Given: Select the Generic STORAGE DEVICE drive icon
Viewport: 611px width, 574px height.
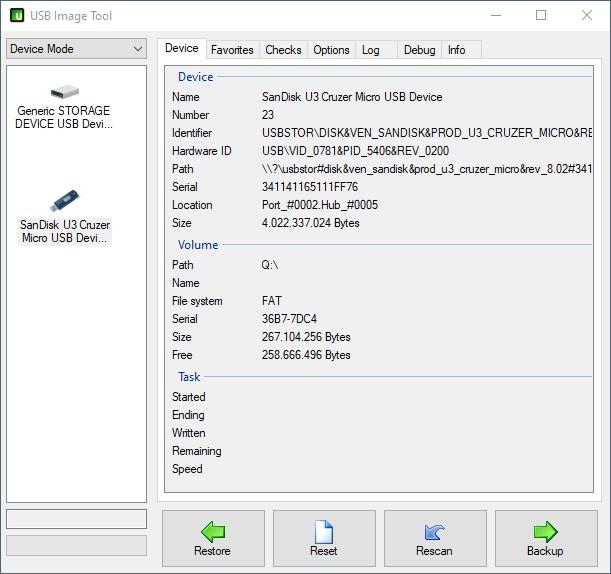Looking at the screenshot, I should click(x=65, y=92).
